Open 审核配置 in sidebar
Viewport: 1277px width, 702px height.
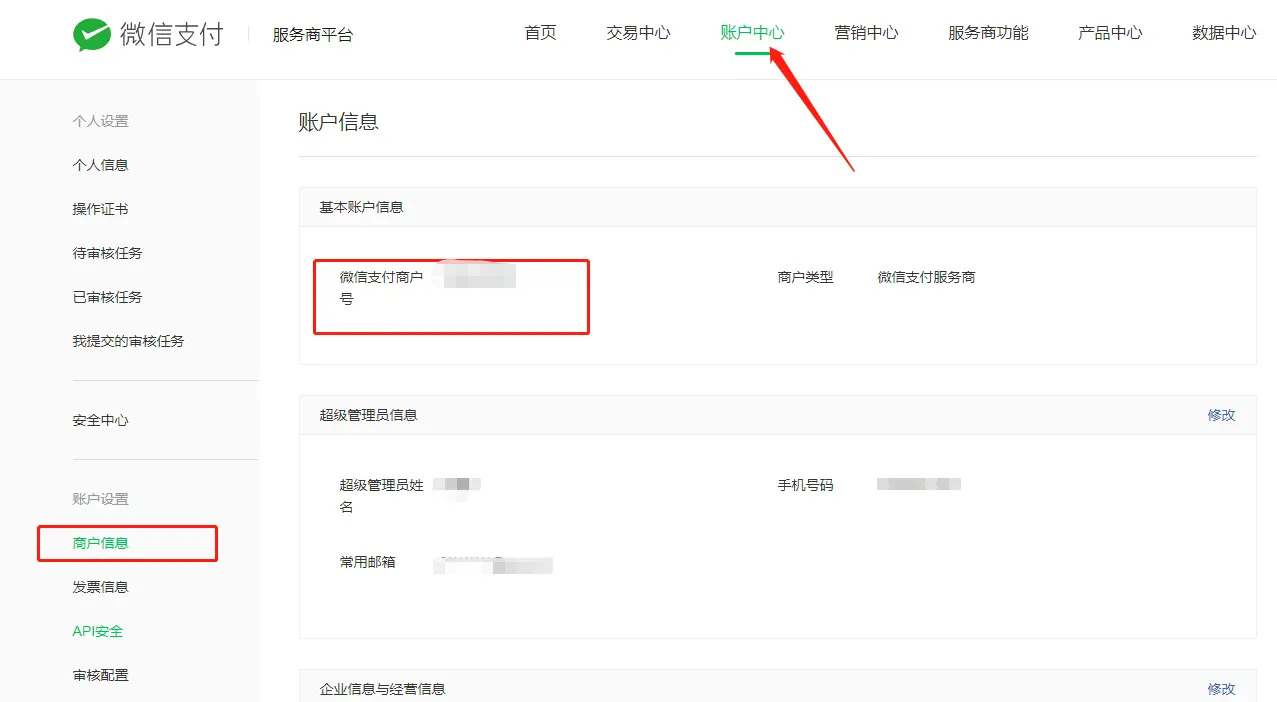100,675
